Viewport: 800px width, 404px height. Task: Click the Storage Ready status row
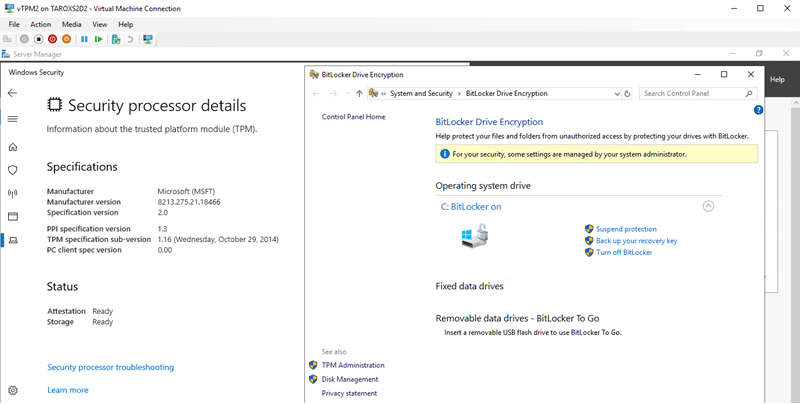click(x=80, y=322)
